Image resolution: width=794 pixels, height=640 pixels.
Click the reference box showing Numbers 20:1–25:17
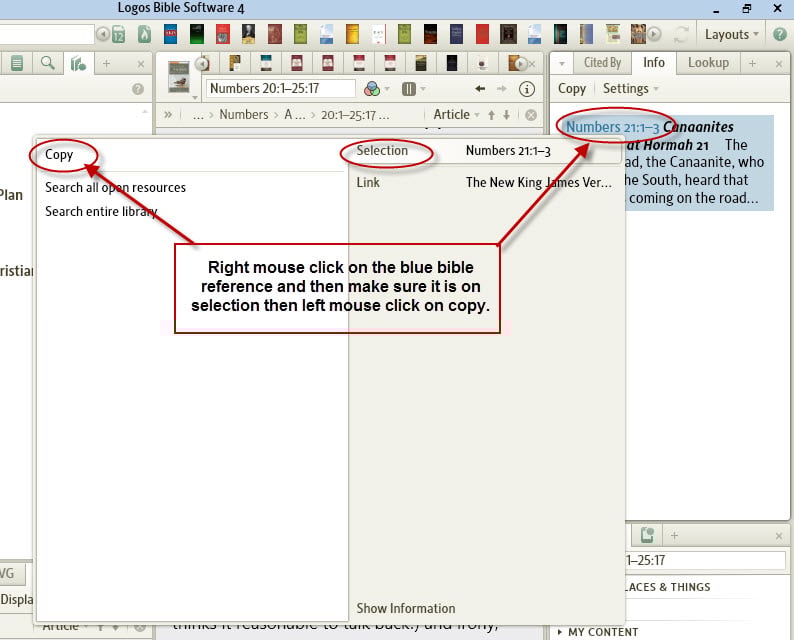[x=281, y=89]
